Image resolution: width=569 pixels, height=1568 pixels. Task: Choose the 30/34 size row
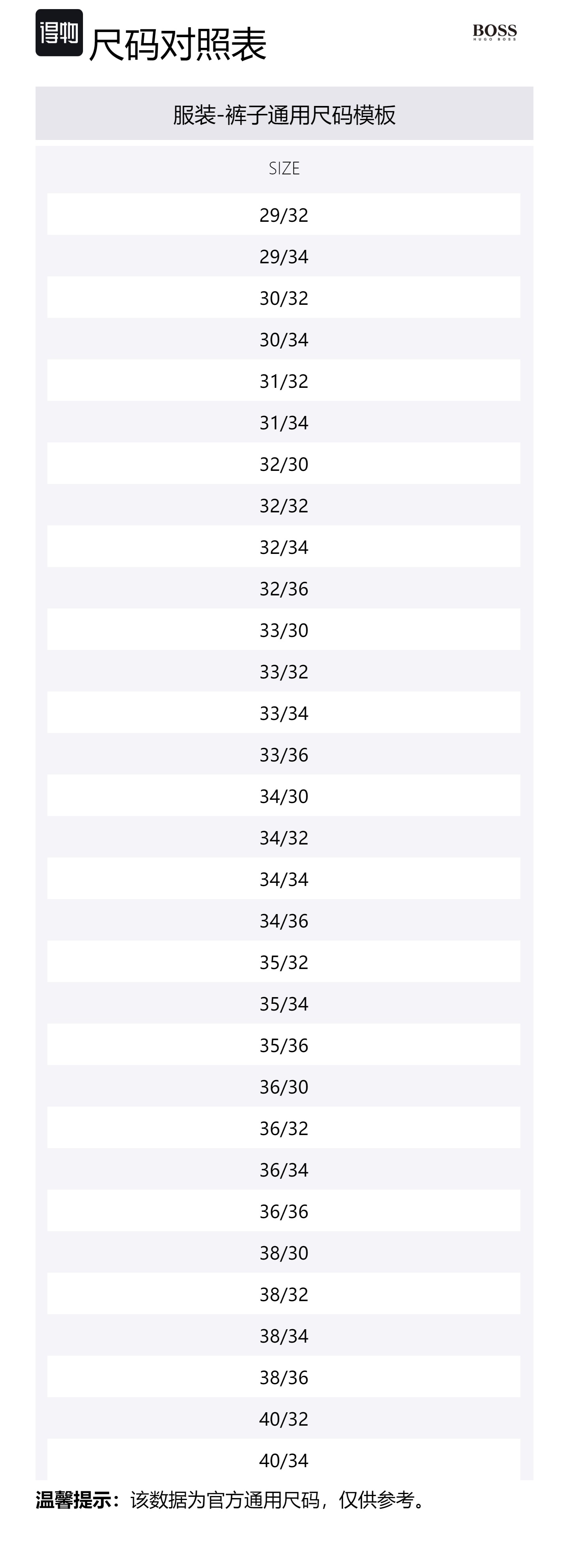(284, 339)
